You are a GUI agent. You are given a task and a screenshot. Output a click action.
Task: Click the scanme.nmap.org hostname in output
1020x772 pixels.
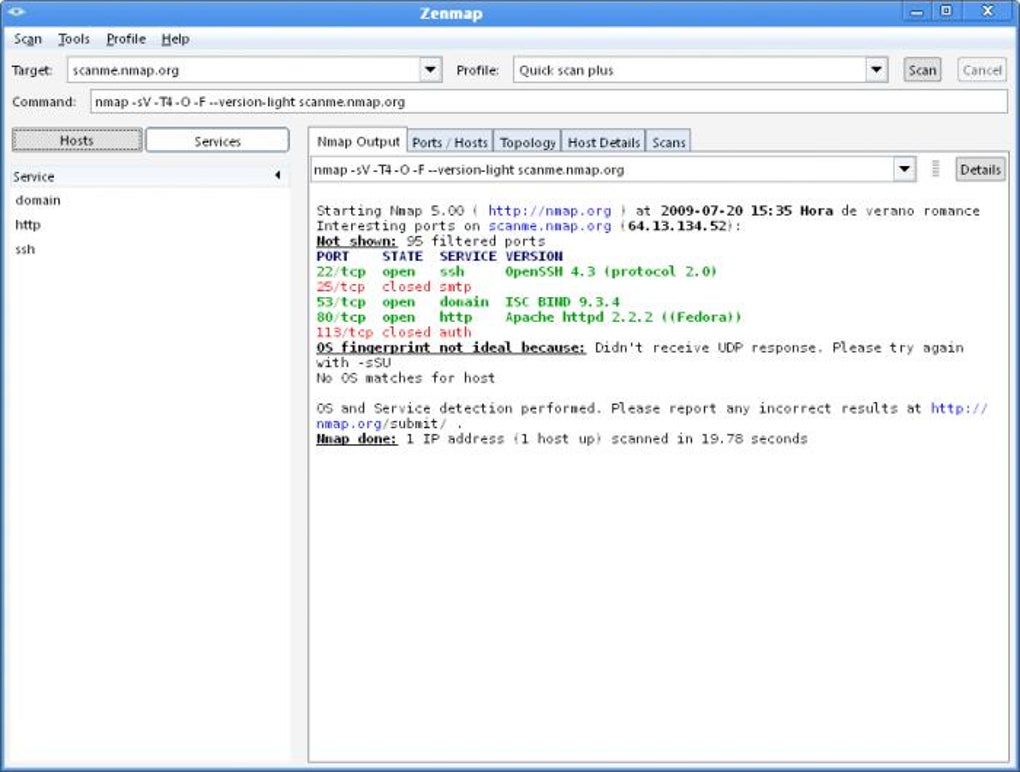coord(550,226)
